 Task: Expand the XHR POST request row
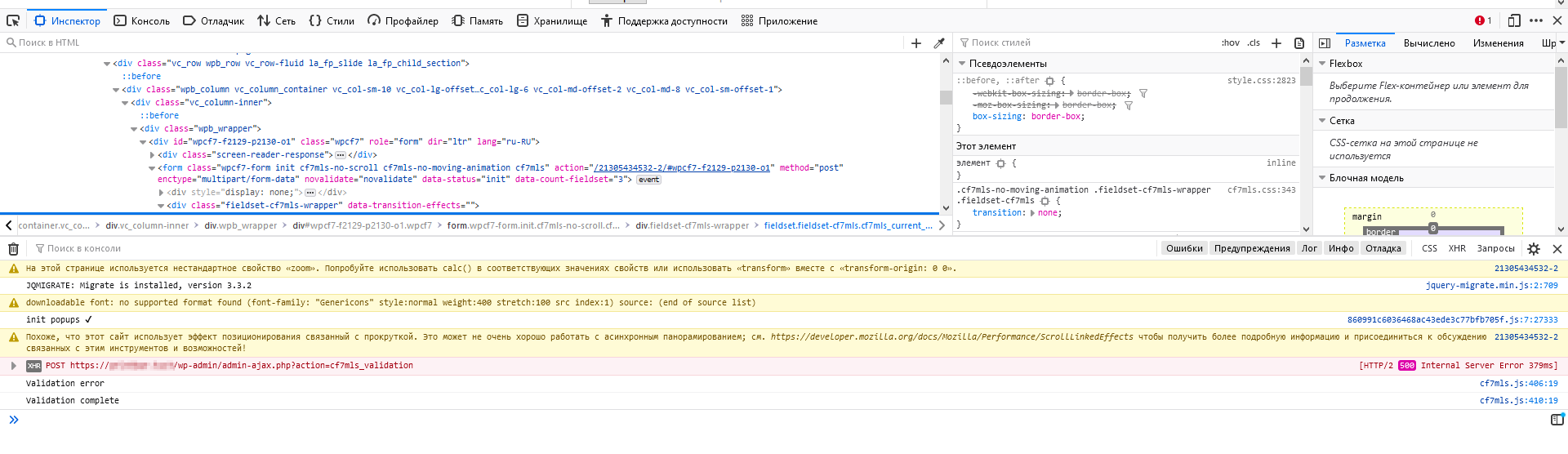pos(13,366)
